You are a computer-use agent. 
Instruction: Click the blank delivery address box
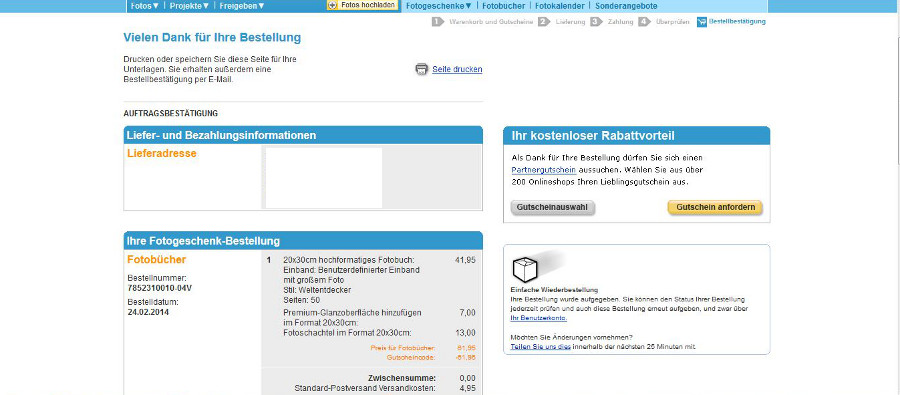[324, 177]
